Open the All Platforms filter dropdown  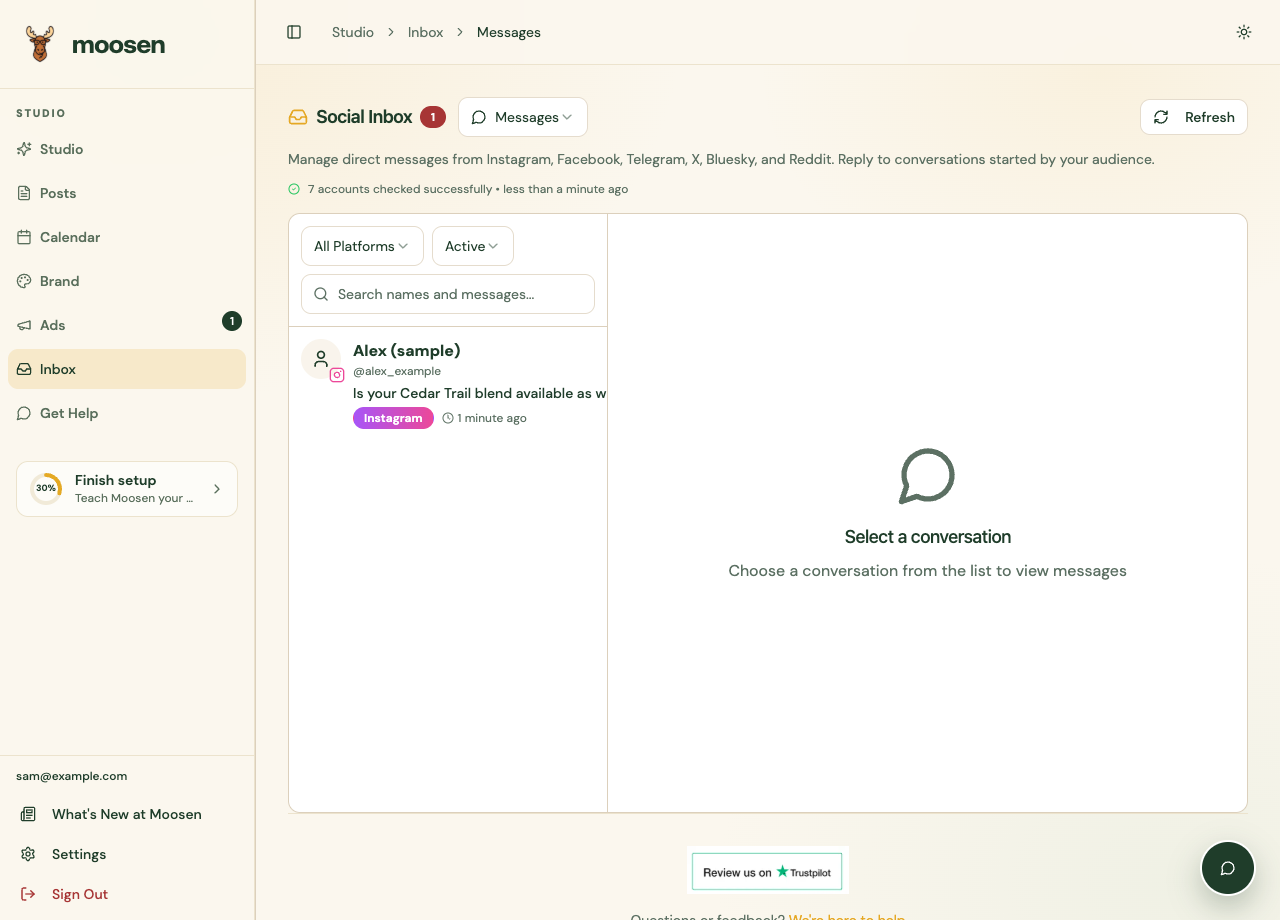coord(362,246)
